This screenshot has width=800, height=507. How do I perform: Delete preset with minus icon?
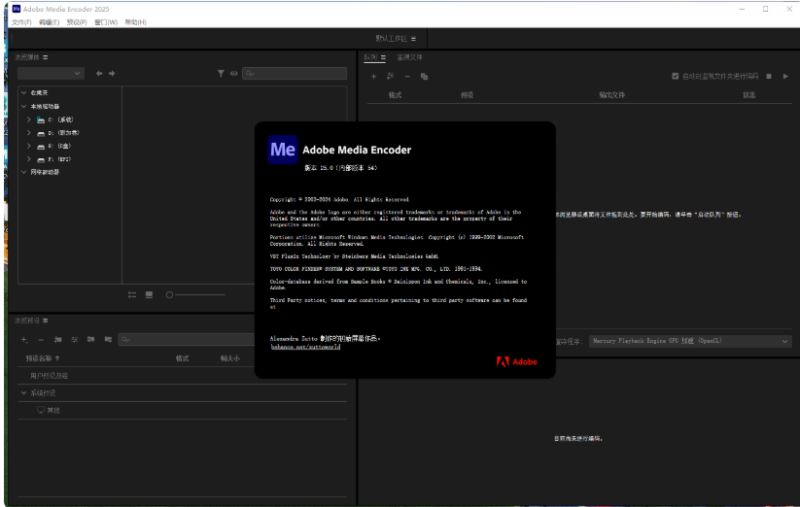pos(41,339)
